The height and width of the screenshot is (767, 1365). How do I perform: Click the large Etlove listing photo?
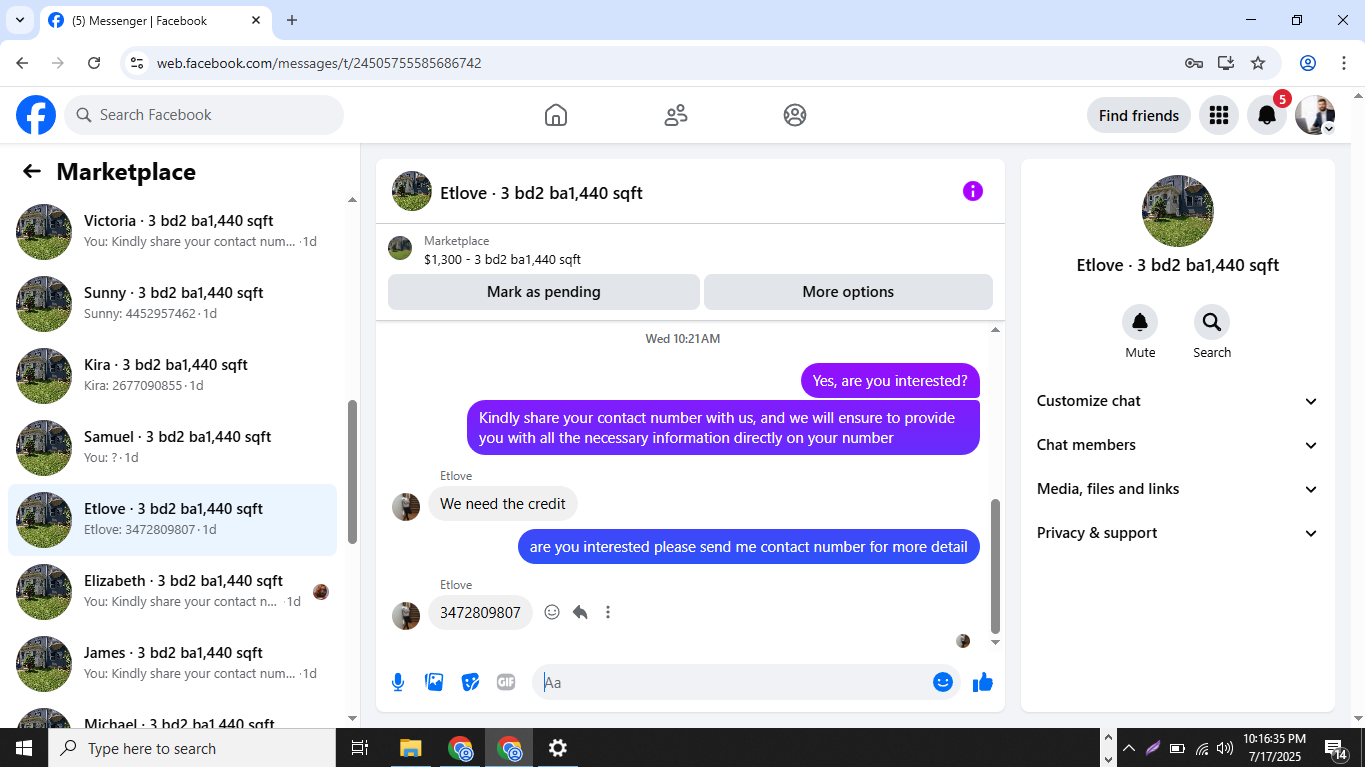[1178, 211]
